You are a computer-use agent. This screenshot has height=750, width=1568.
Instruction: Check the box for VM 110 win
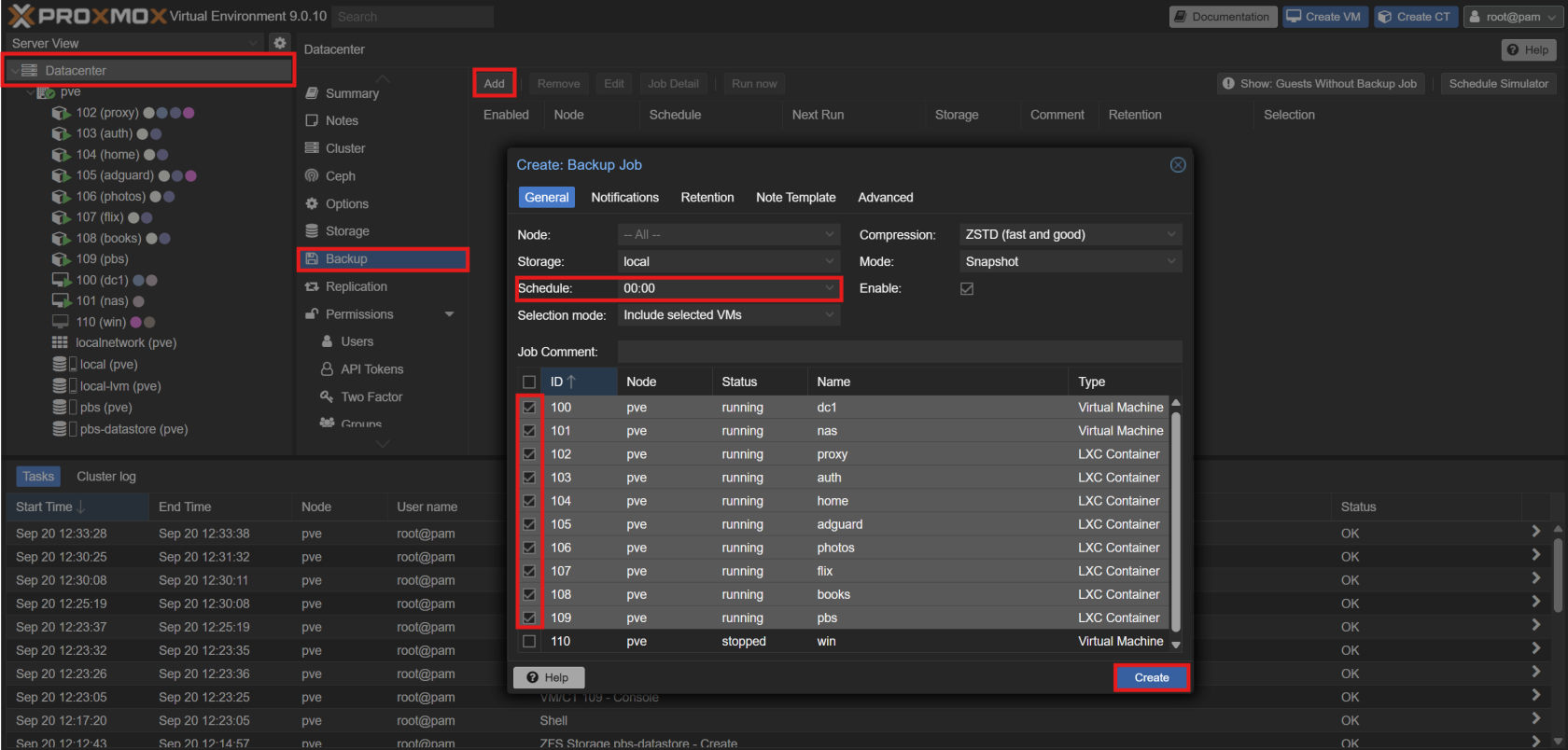click(529, 641)
